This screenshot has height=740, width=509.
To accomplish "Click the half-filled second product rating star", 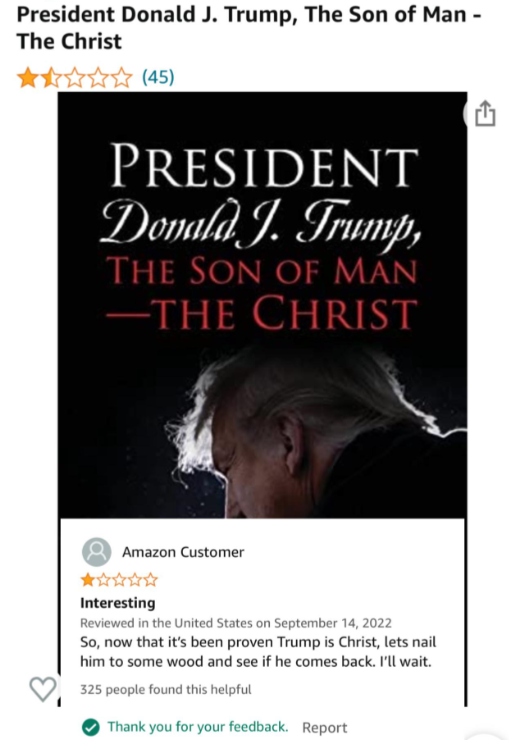I will coord(51,77).
